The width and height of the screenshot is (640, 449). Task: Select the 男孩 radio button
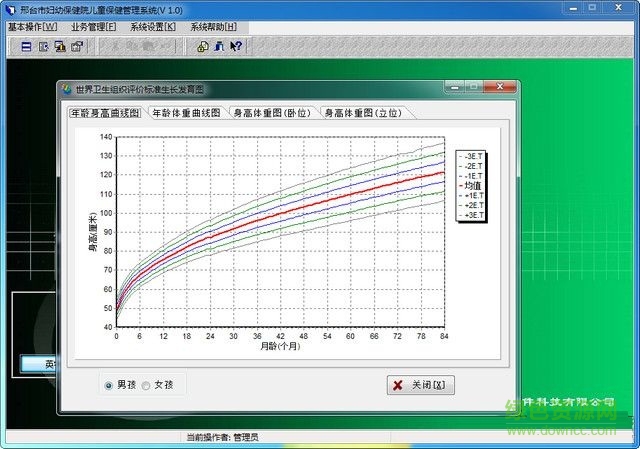tap(108, 385)
